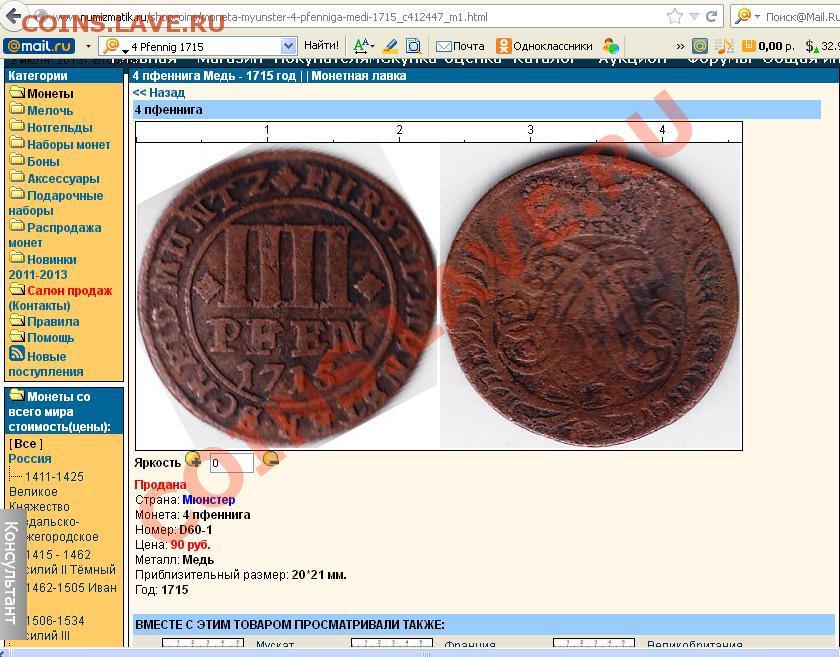Open the Правила link in sidebar
The width and height of the screenshot is (840, 657).
click(53, 322)
